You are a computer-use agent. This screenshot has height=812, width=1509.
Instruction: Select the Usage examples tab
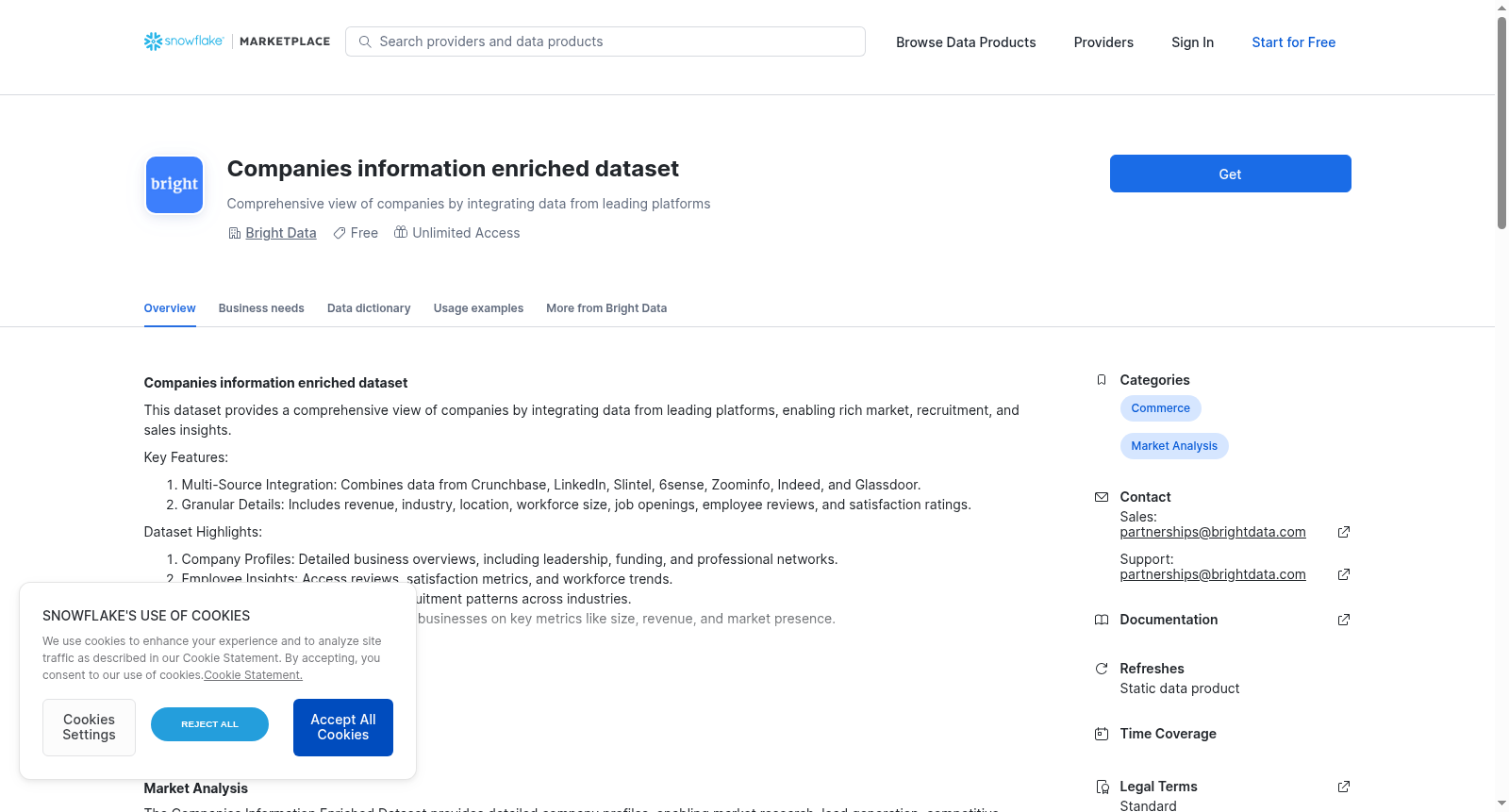point(478,308)
